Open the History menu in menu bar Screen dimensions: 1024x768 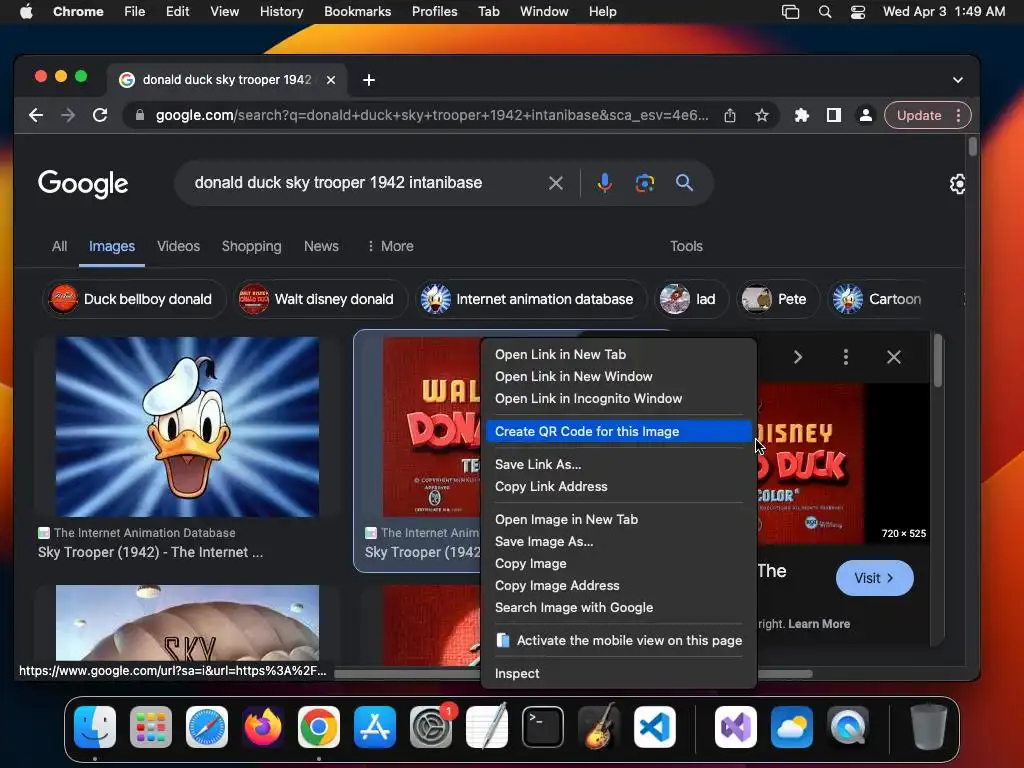click(281, 12)
